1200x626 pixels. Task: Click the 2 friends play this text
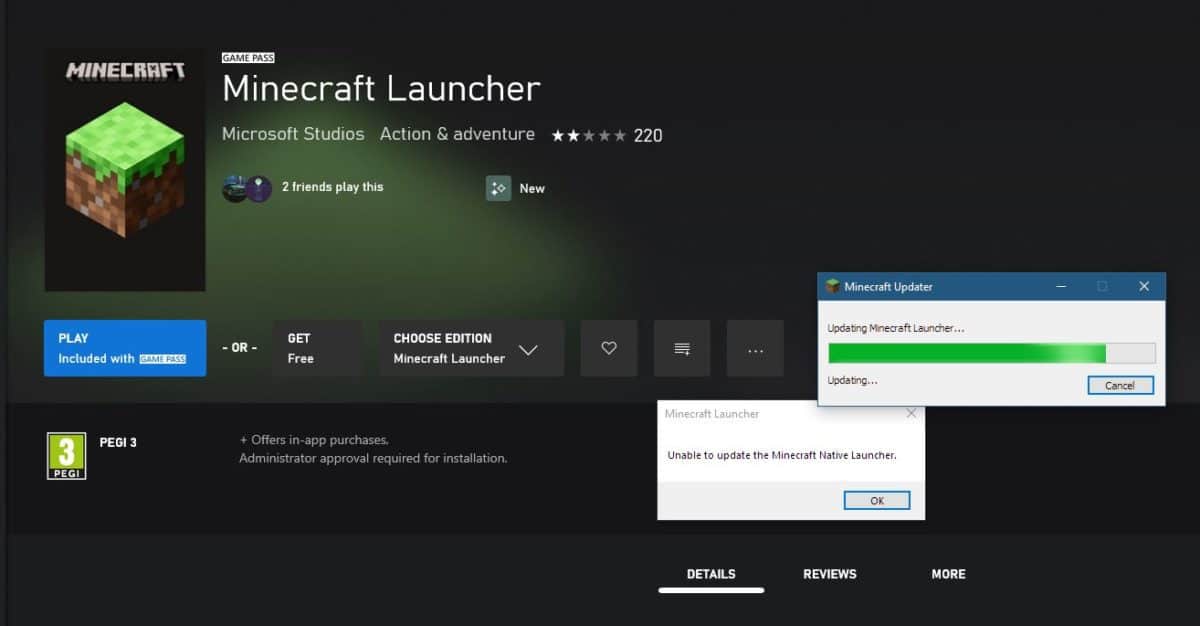[332, 187]
